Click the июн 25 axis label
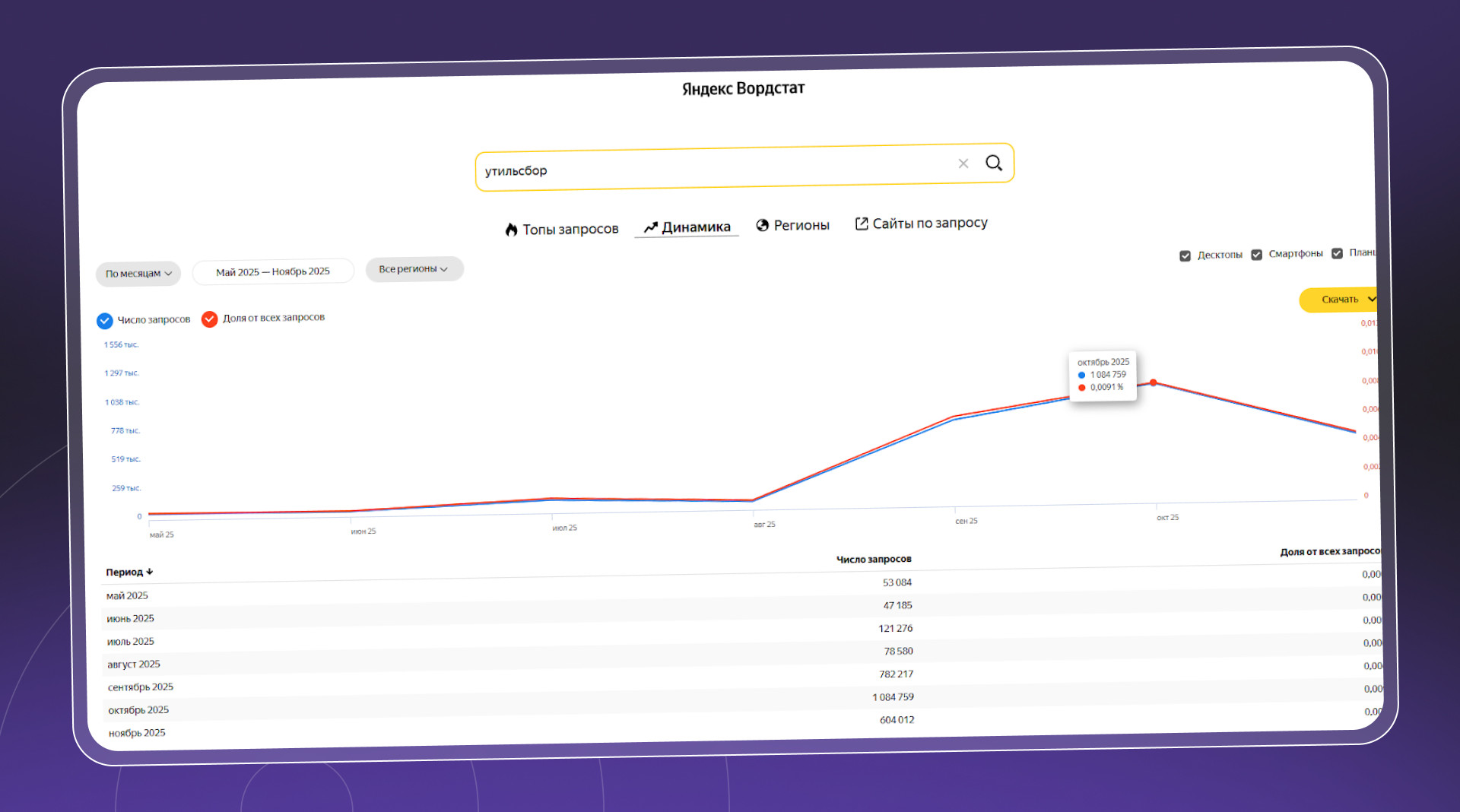Screen dimensions: 1460x812 [x=363, y=531]
